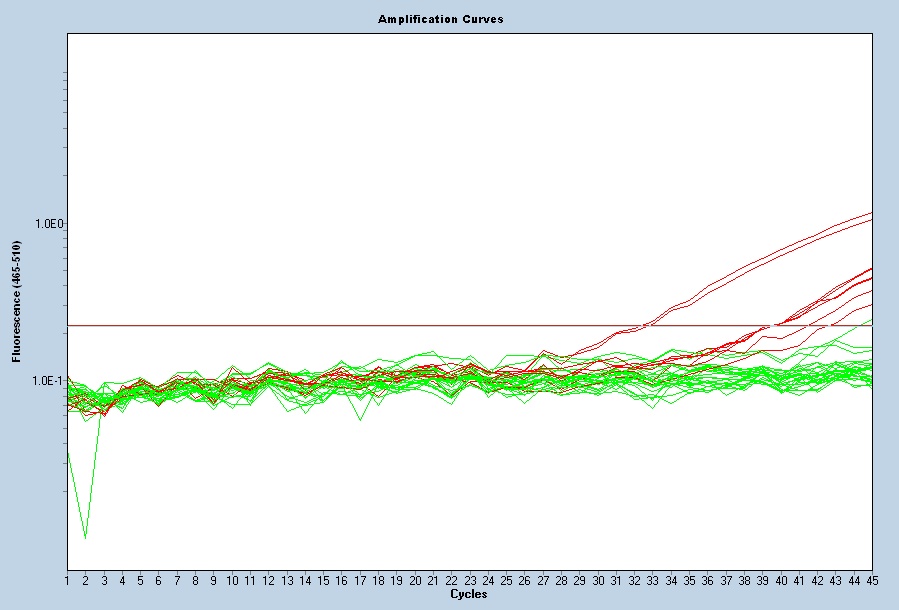The width and height of the screenshot is (899, 610).
Task: Select the red horizontal threshold line
Action: [300, 325]
